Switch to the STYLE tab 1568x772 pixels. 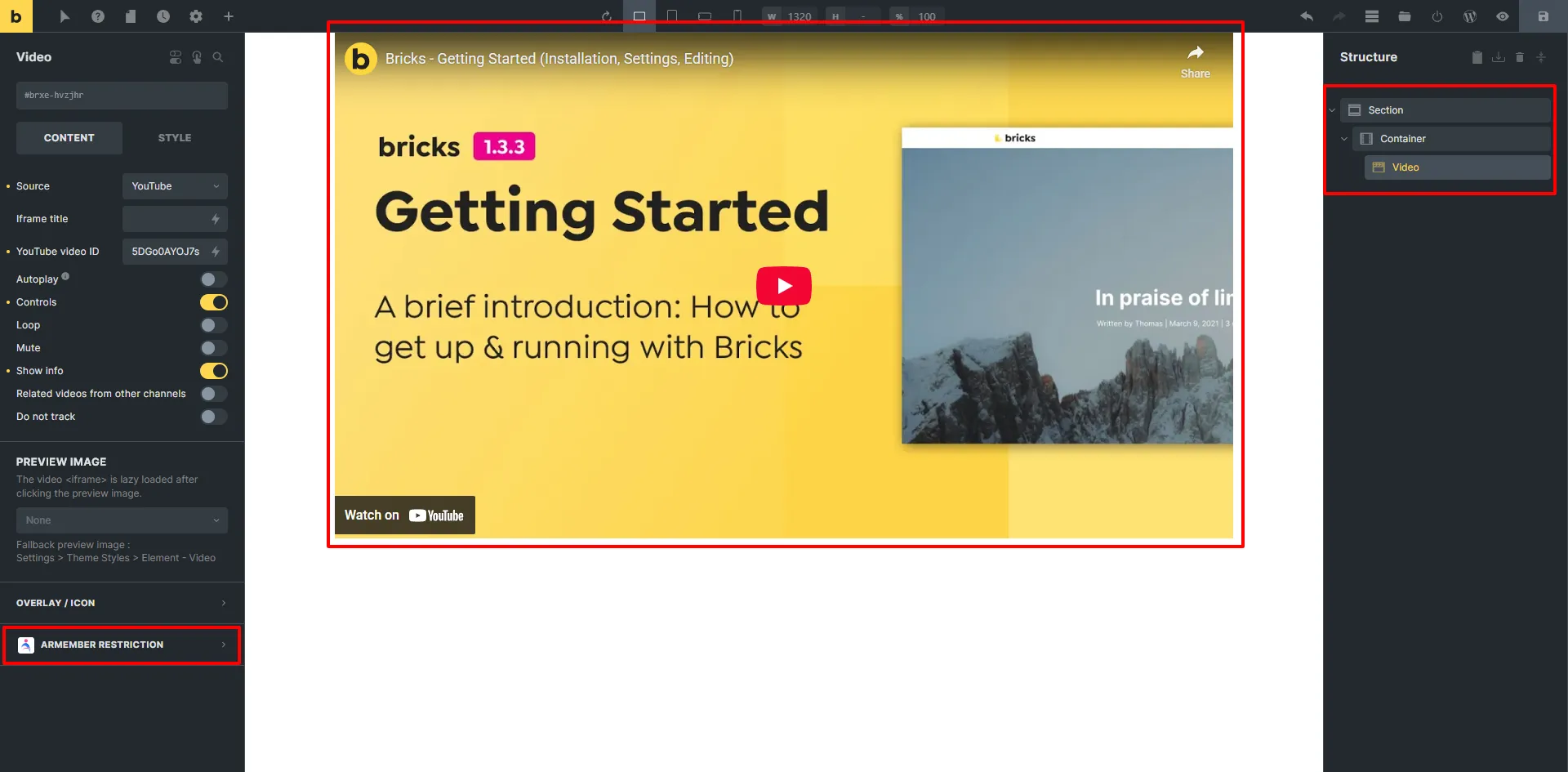click(x=174, y=137)
